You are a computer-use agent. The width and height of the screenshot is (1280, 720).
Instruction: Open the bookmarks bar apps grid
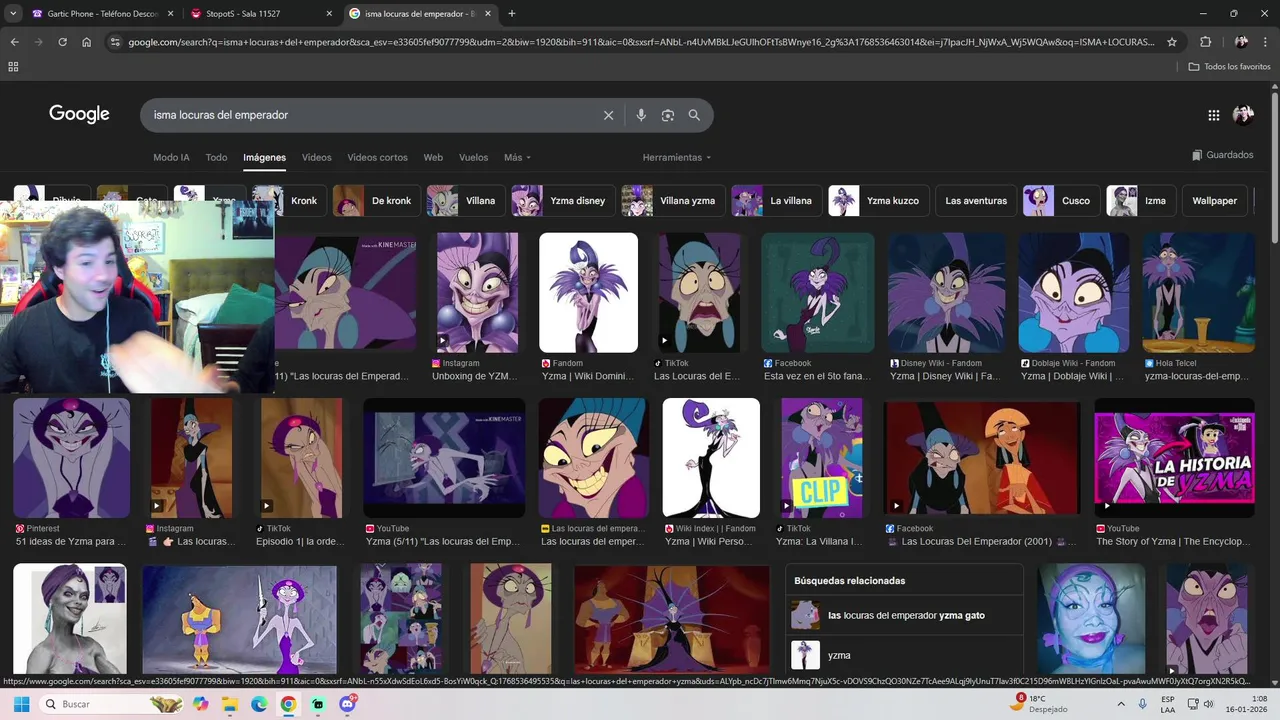tap(13, 66)
